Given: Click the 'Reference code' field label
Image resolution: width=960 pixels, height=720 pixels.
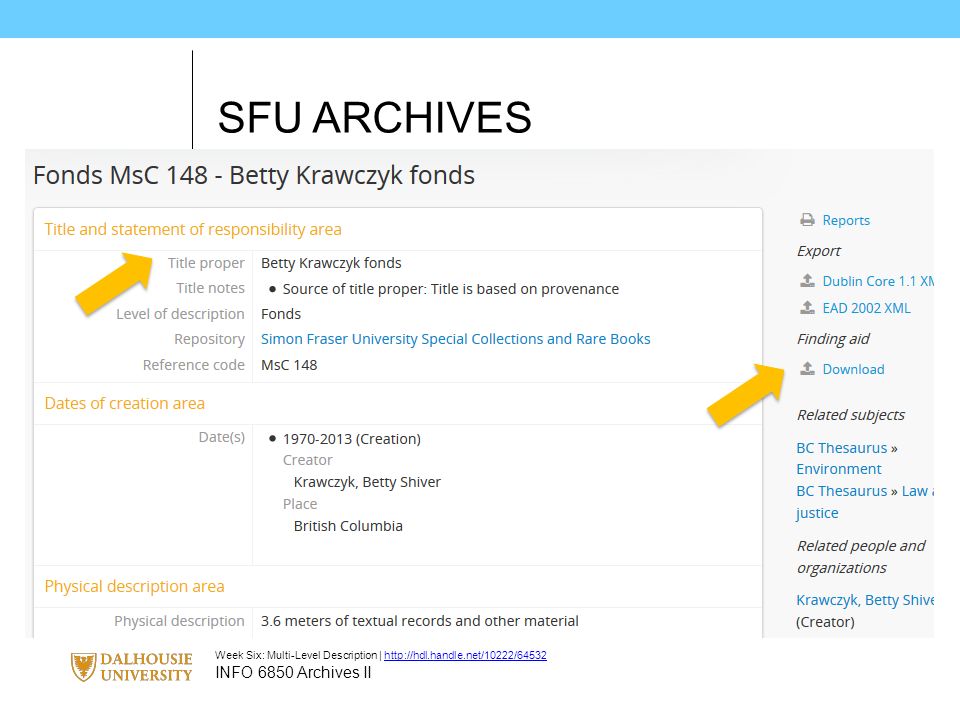Looking at the screenshot, I should [193, 365].
